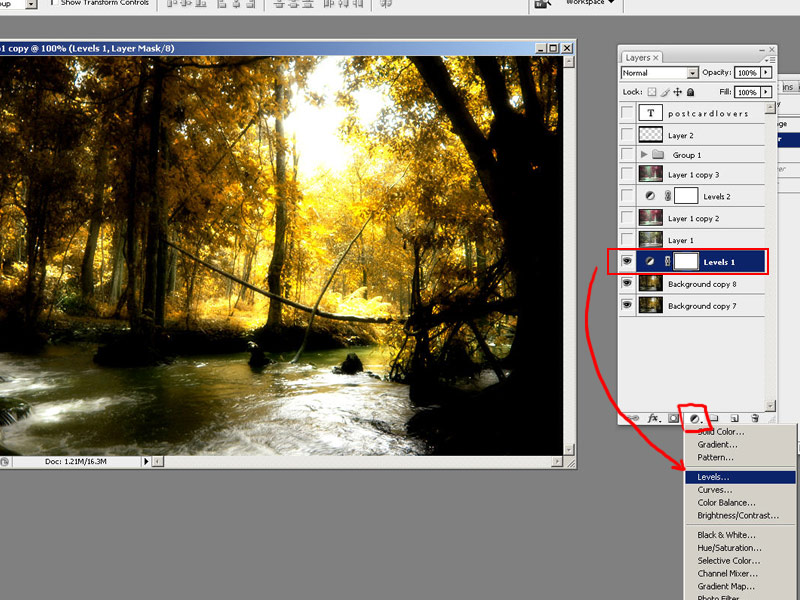This screenshot has height=600, width=800.
Task: Show the Group 1 layer group
Action: [627, 154]
